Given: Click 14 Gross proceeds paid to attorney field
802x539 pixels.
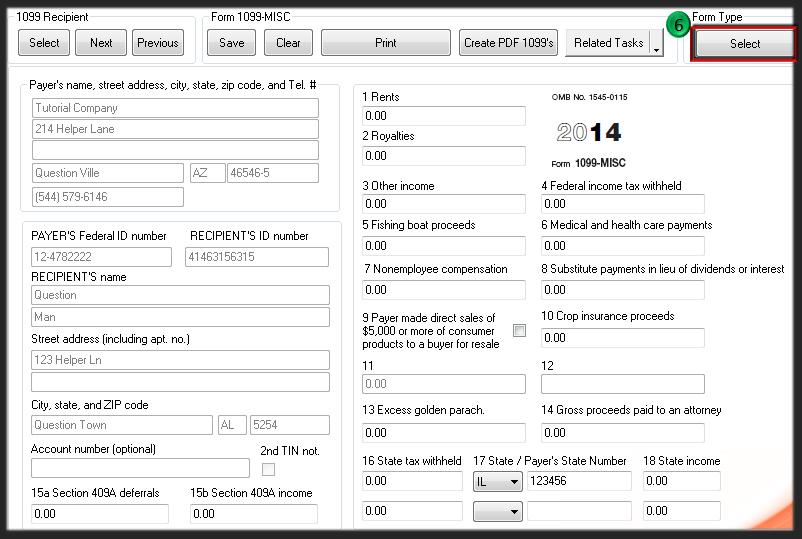Looking at the screenshot, I should pyautogui.click(x=622, y=433).
